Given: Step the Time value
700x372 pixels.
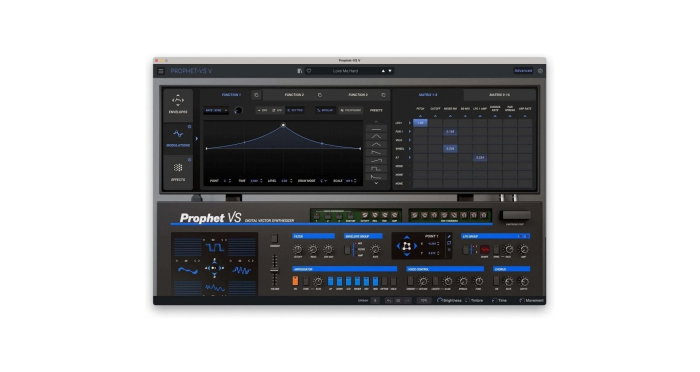Looking at the screenshot, I should point(261,181).
